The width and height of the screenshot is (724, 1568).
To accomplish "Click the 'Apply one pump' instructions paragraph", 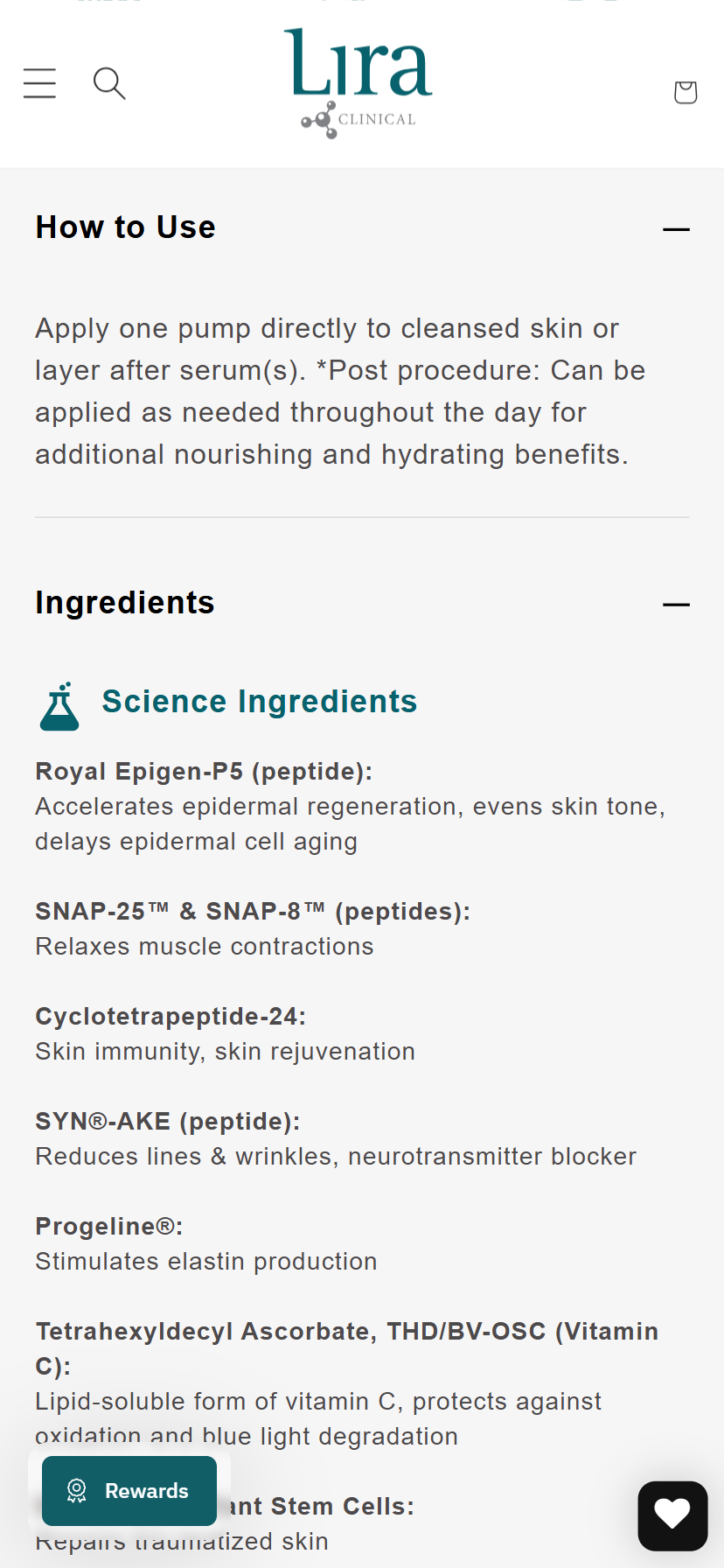I will tap(341, 391).
